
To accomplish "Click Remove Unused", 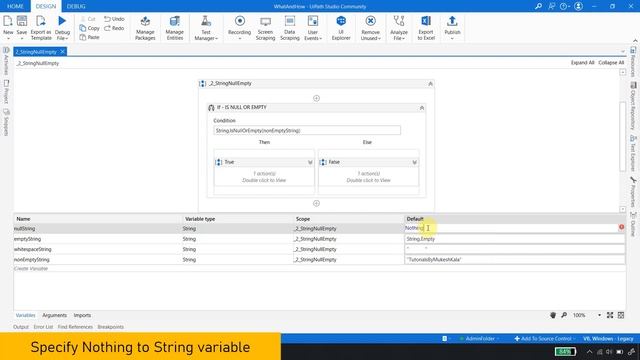I will pyautogui.click(x=371, y=28).
